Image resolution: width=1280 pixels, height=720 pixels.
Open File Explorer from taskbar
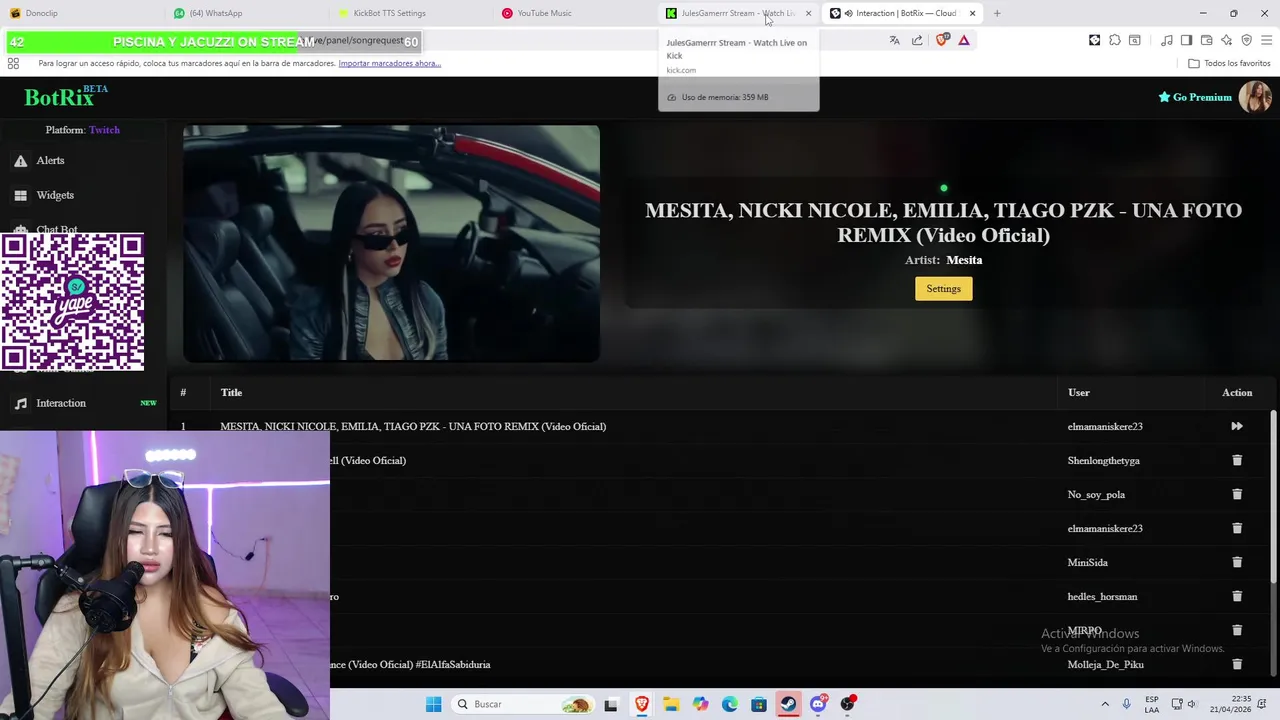[670, 704]
